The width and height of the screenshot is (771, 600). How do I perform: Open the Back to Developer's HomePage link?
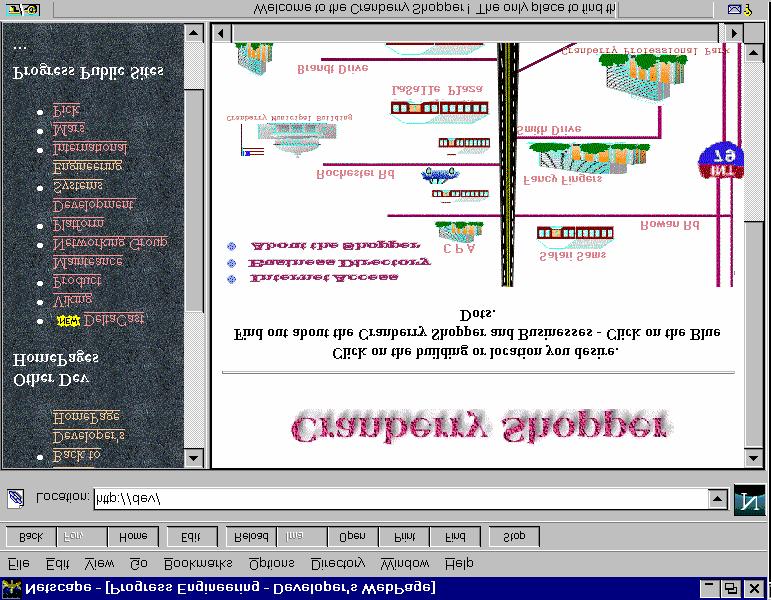89,436
